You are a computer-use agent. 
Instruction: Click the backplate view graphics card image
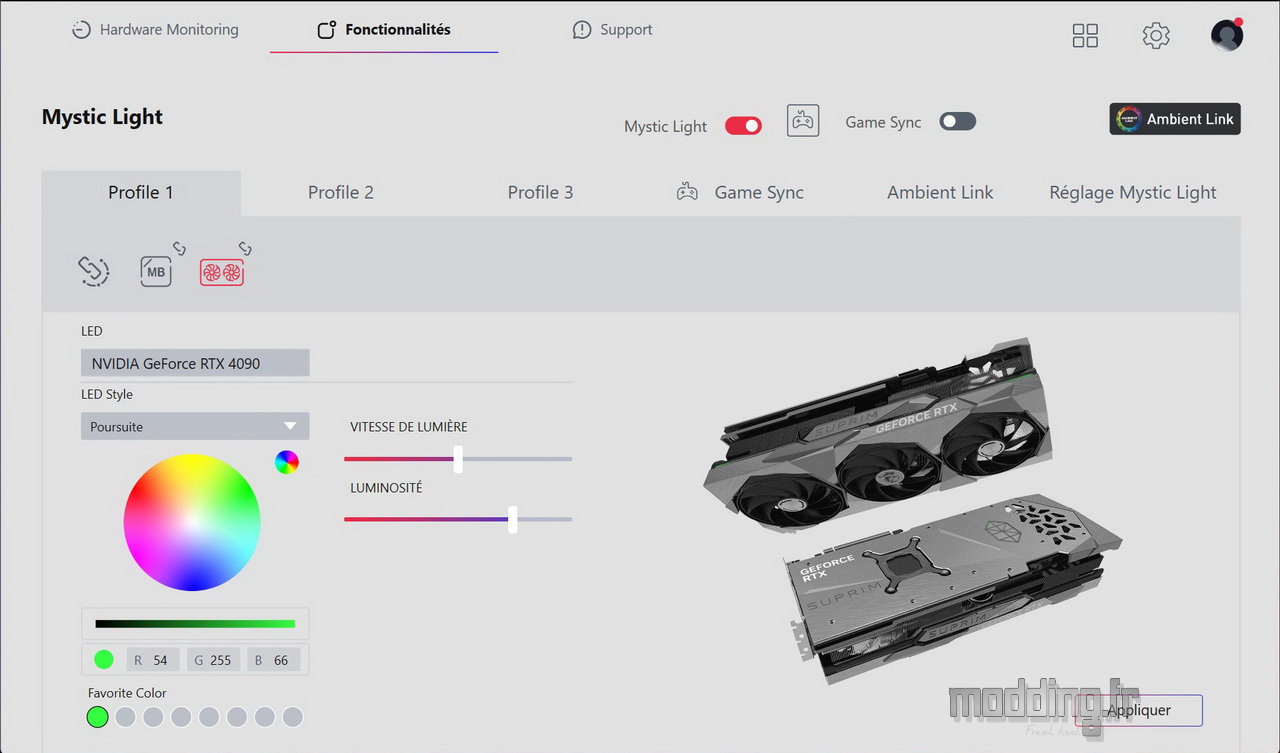pos(953,589)
